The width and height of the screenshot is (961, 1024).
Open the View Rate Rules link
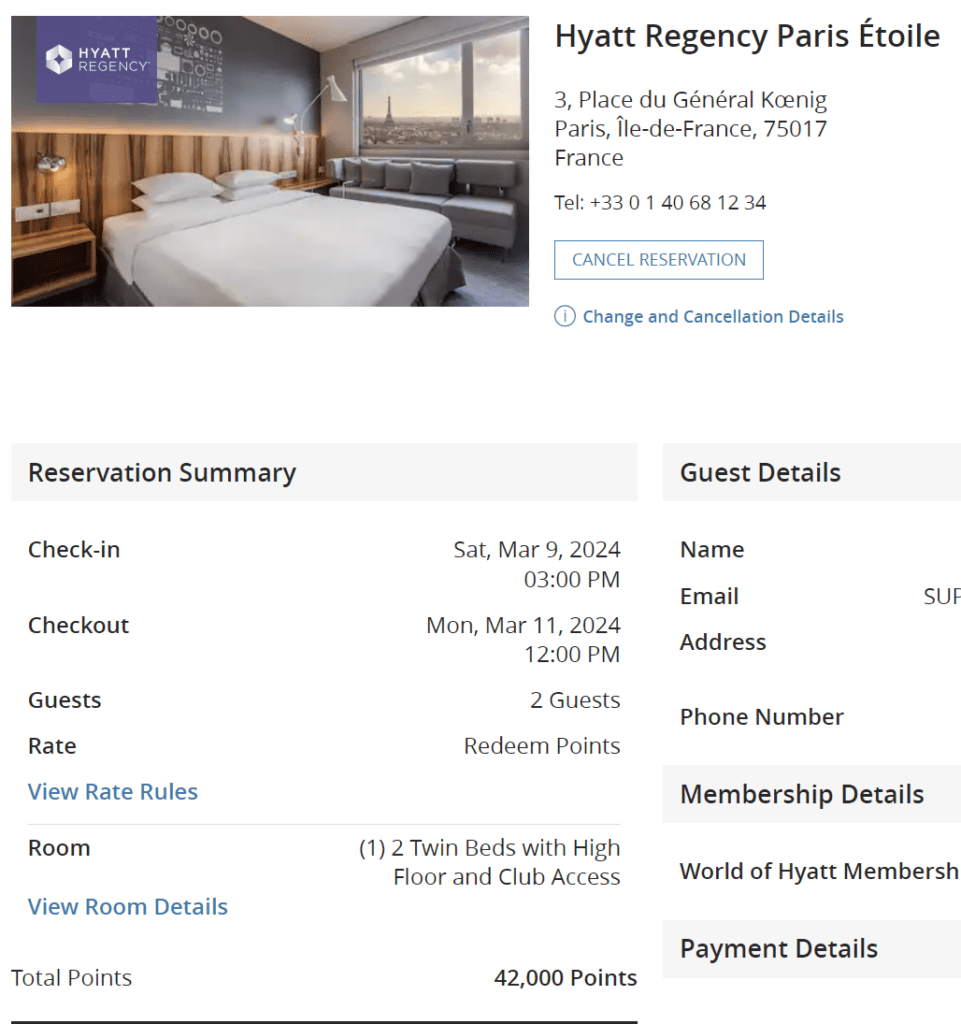(x=113, y=792)
